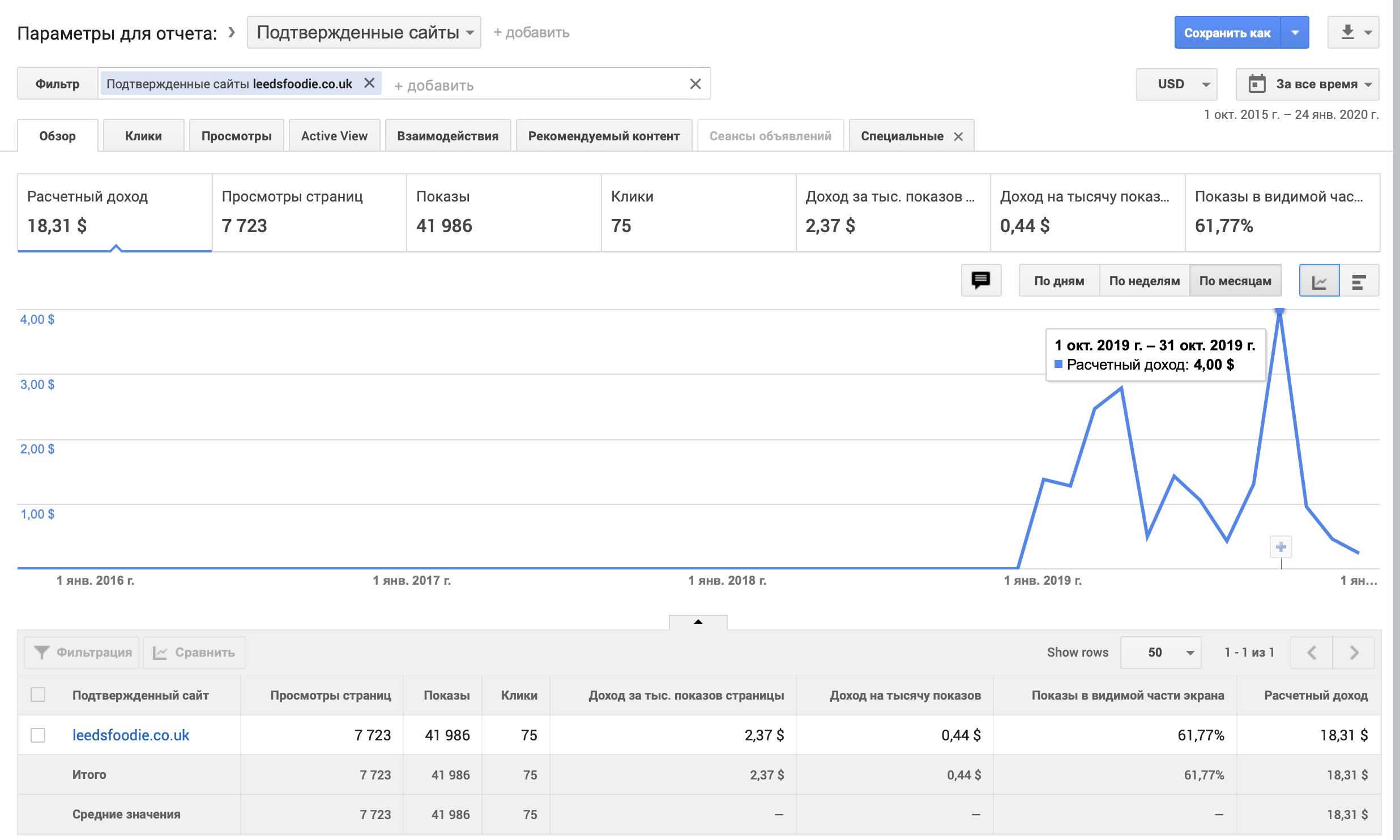This screenshot has width=1400, height=840.
Task: Select По дням time granularity
Action: tap(1058, 281)
